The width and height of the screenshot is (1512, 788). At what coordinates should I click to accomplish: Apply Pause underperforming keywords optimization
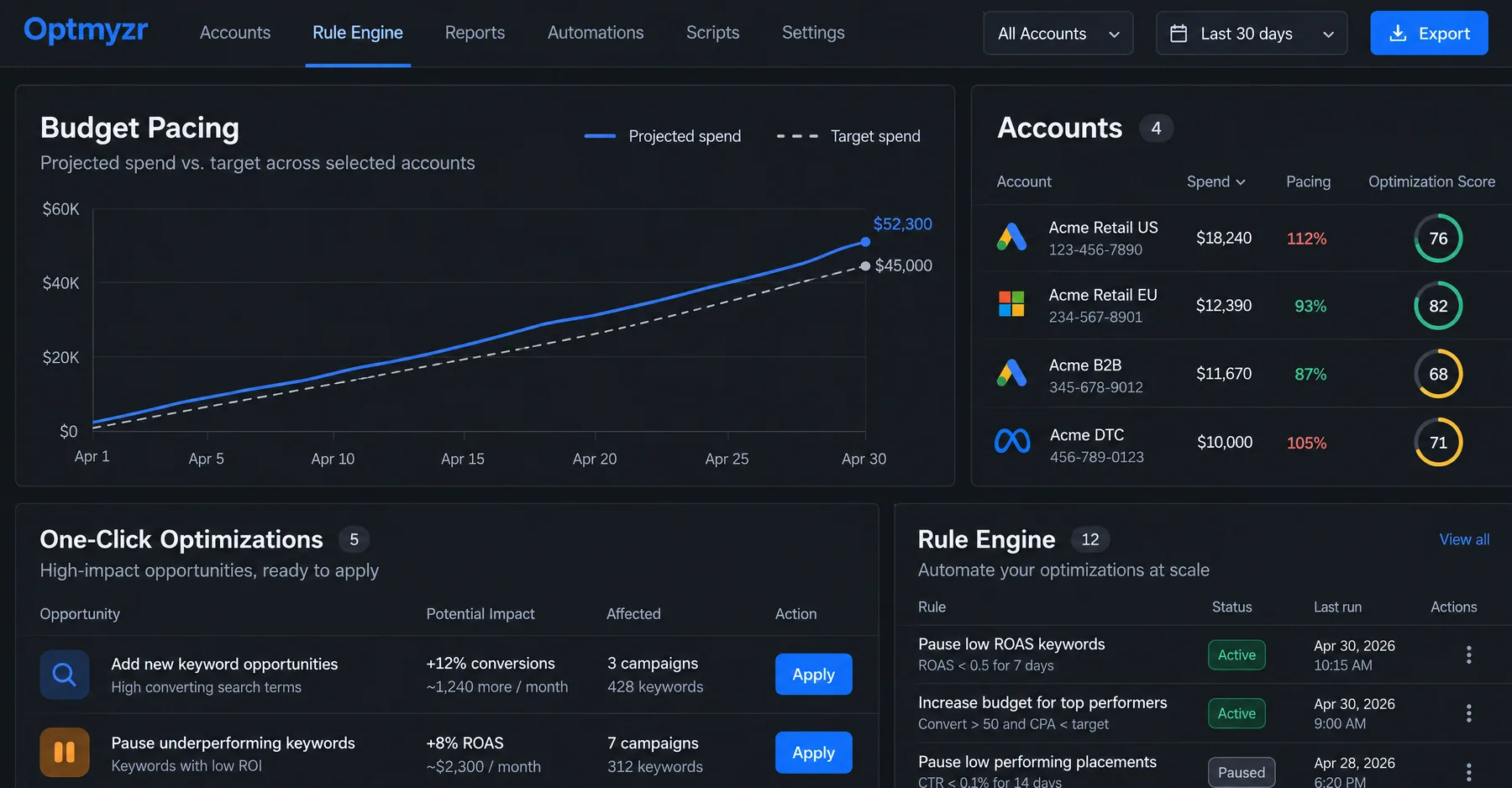(x=813, y=753)
